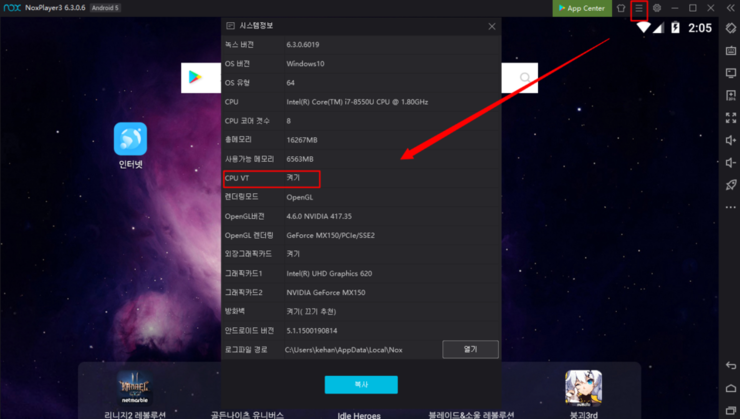This screenshot has height=419, width=740.
Task: Toggle fullscreen from the sidebar
Action: 731,117
